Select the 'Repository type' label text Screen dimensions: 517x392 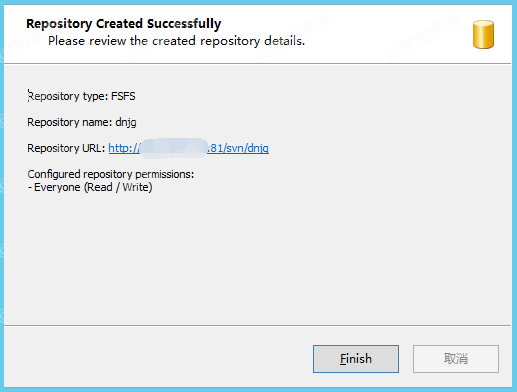(68, 96)
